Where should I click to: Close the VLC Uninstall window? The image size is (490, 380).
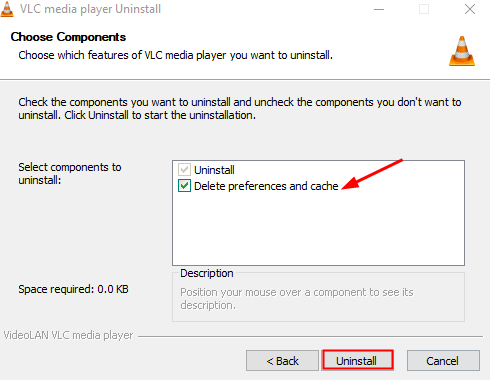(x=470, y=9)
